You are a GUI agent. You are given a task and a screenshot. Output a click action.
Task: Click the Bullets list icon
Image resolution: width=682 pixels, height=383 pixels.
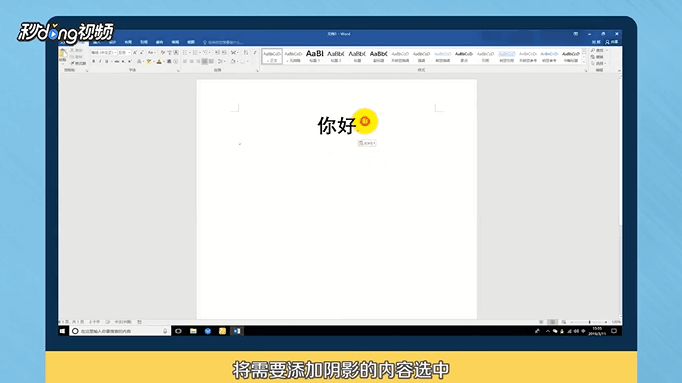coord(185,52)
